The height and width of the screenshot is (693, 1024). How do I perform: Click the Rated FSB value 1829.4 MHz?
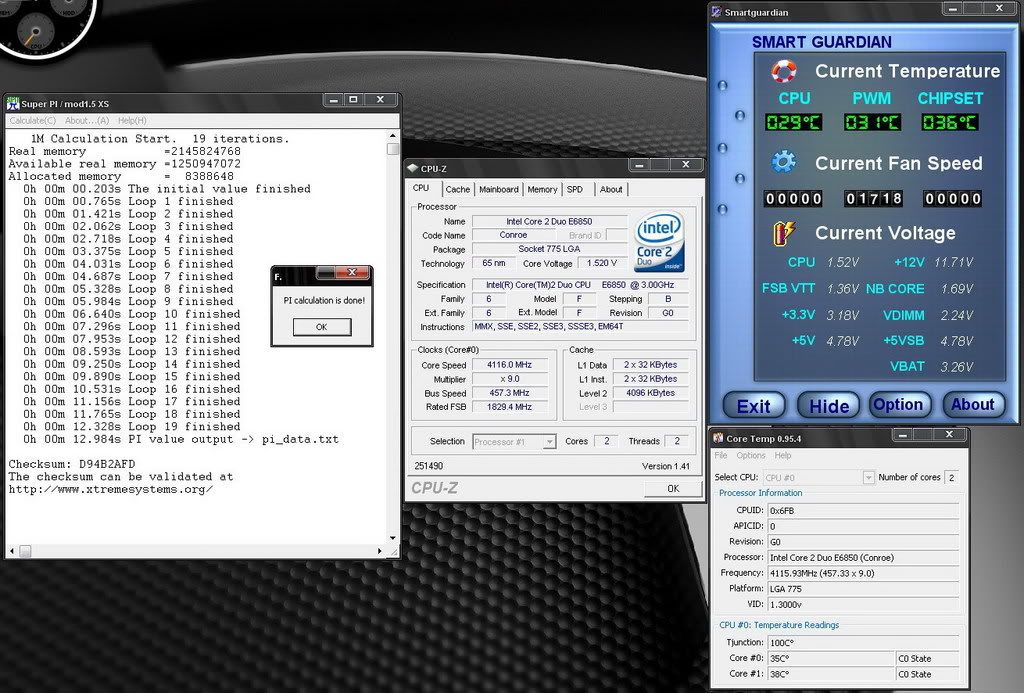509,407
